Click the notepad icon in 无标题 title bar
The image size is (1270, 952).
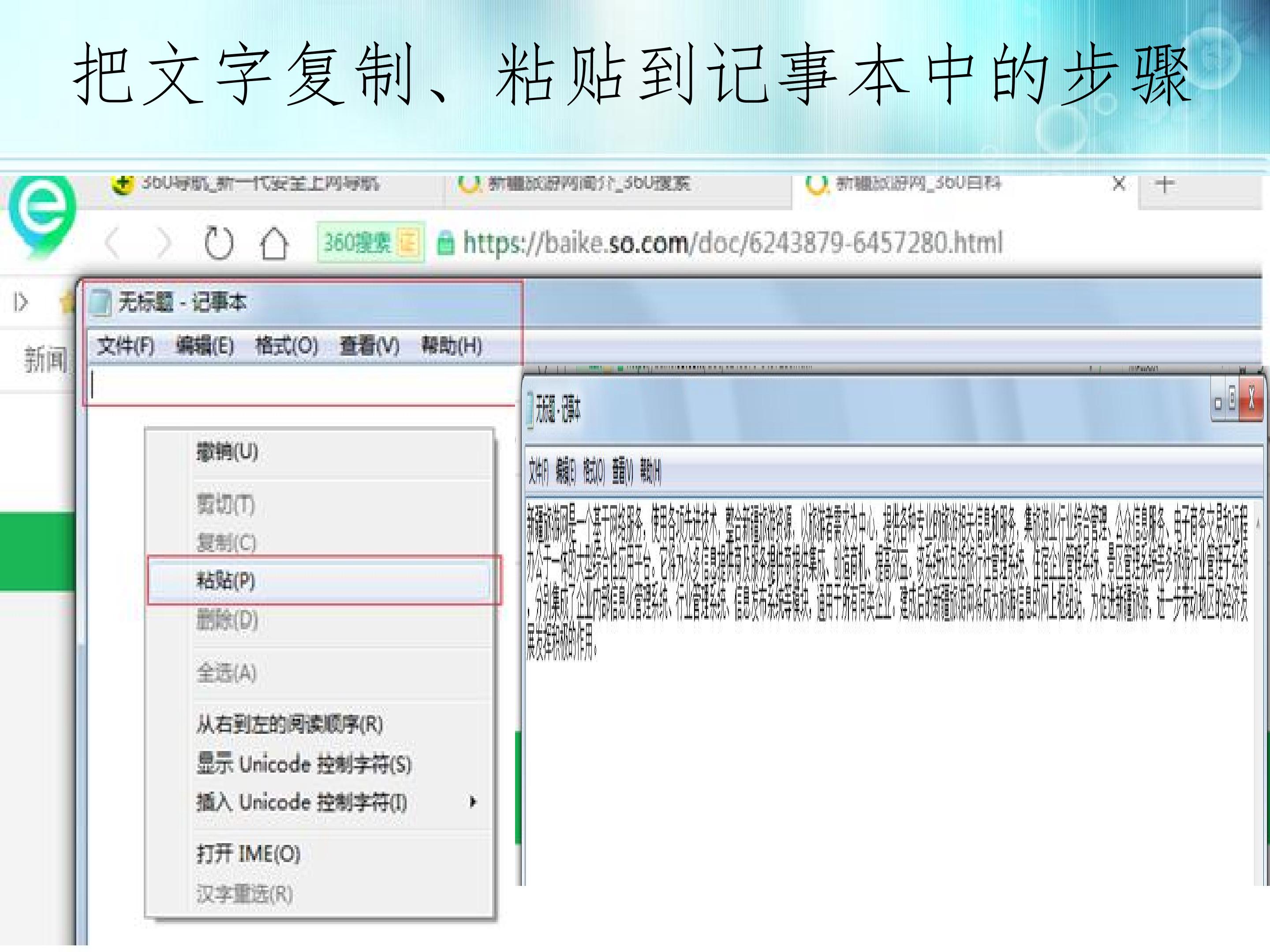101,303
